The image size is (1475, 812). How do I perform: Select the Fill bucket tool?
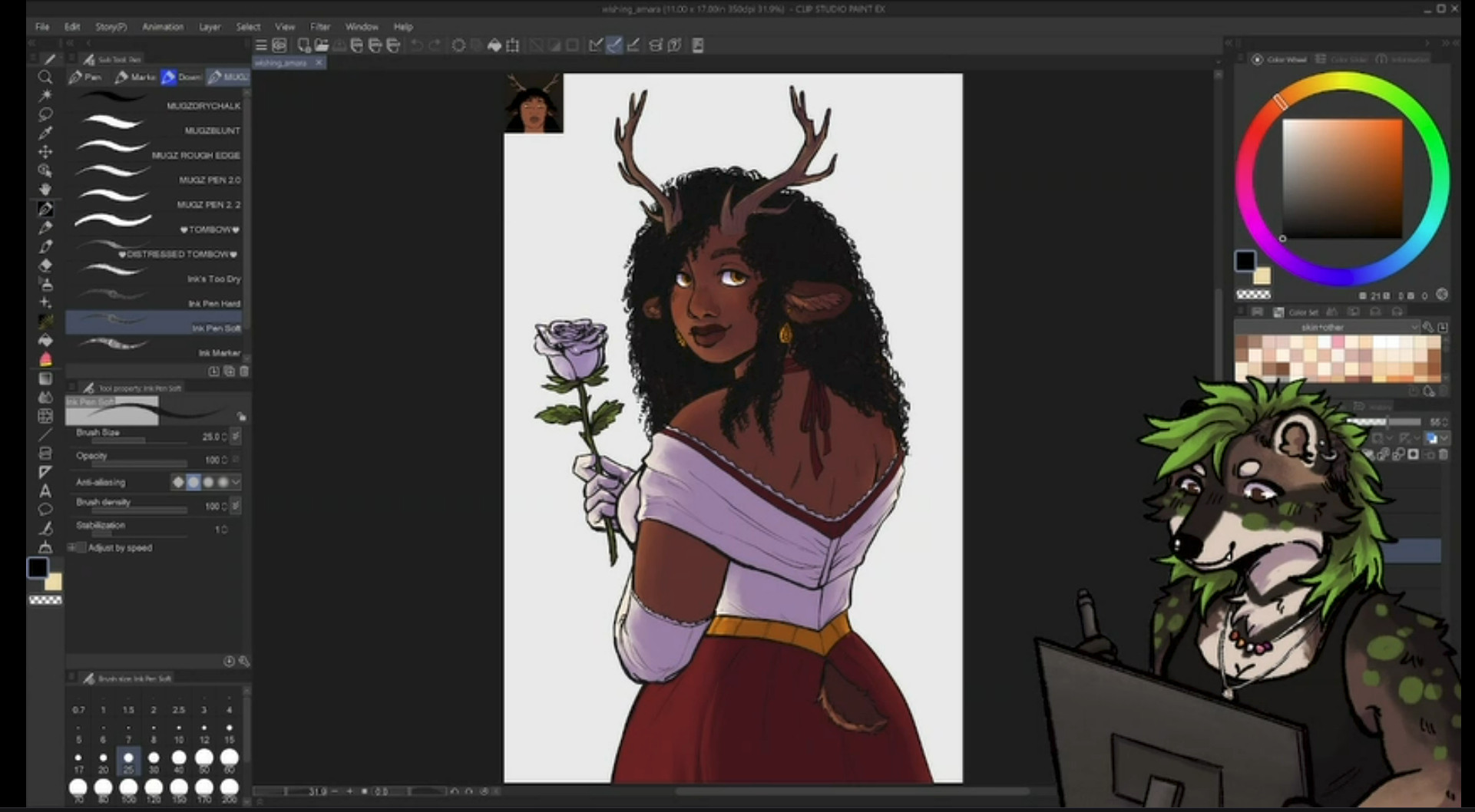pos(45,341)
